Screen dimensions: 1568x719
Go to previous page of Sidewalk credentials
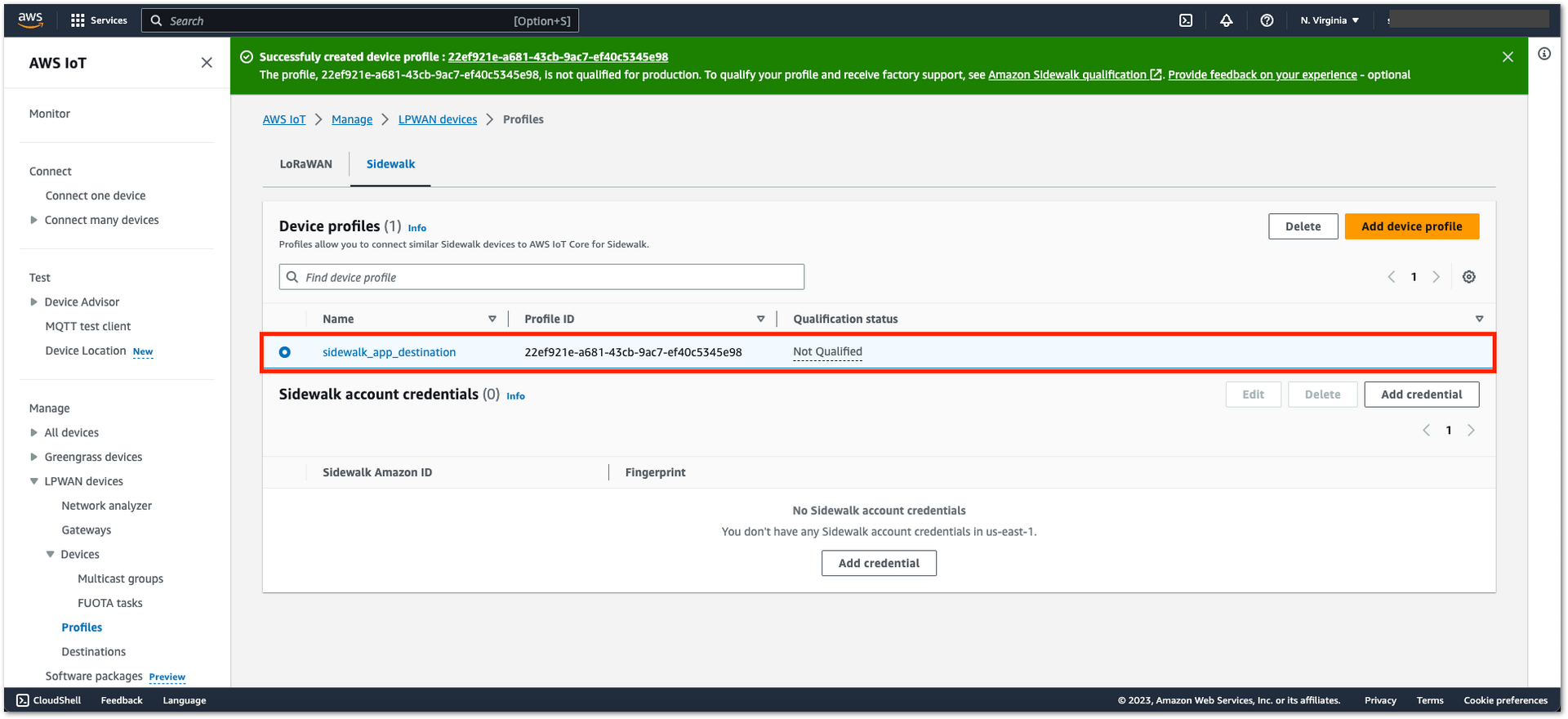(x=1427, y=431)
